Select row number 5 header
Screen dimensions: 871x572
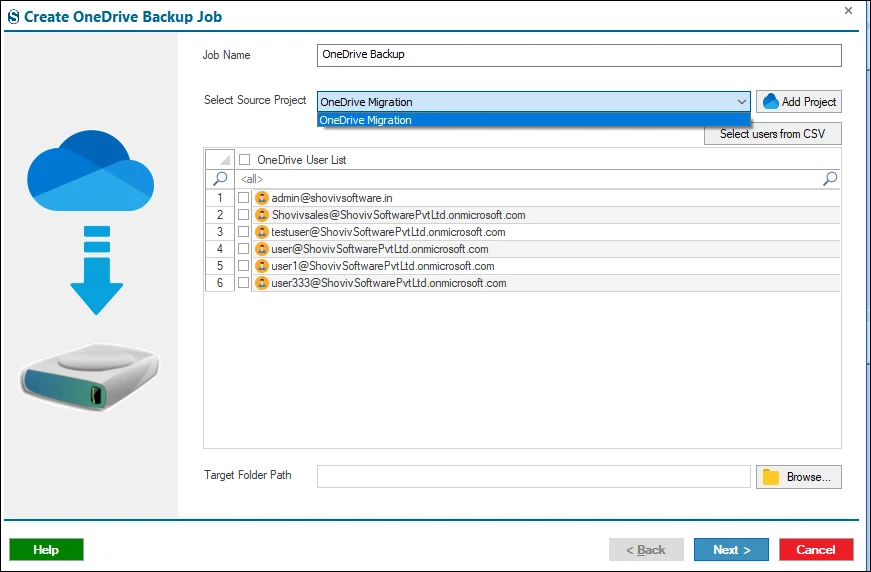[220, 266]
